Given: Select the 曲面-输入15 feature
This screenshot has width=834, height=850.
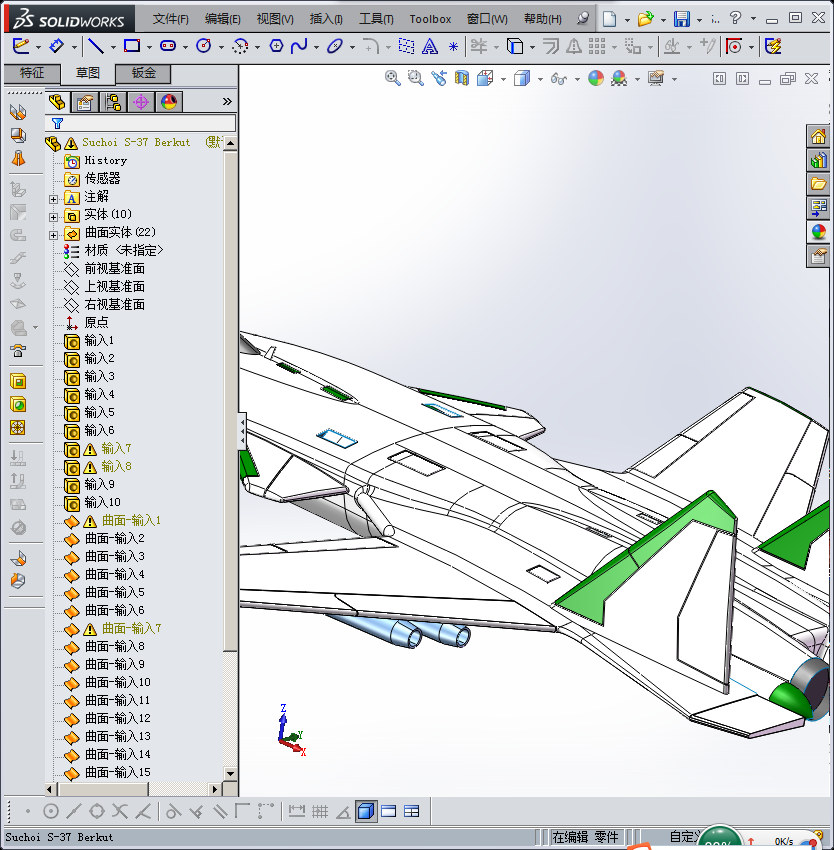Looking at the screenshot, I should (118, 772).
